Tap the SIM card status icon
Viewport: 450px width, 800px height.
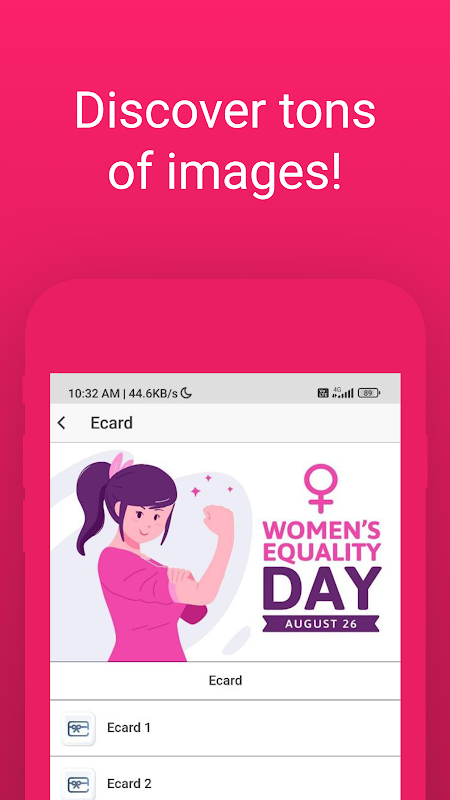click(x=323, y=393)
